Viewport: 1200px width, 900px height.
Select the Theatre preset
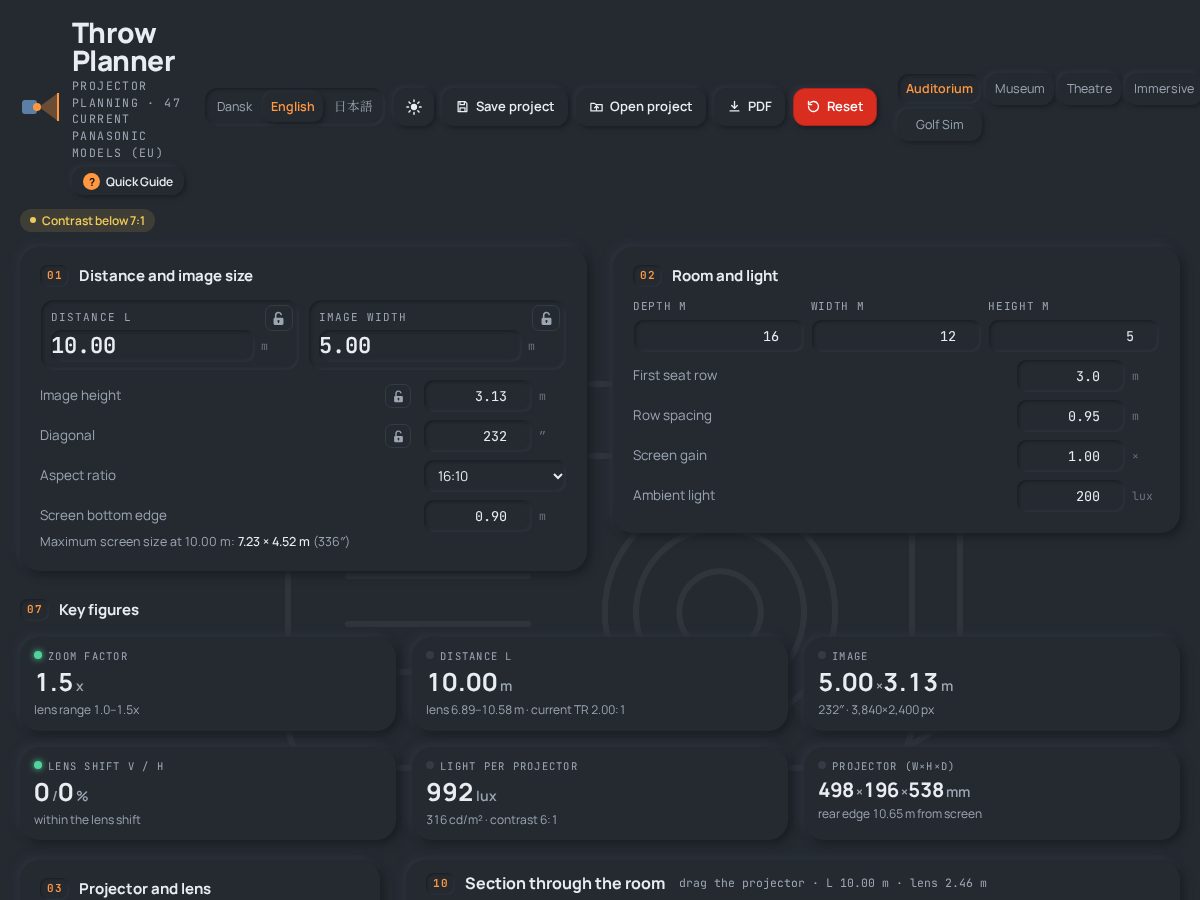pos(1089,89)
